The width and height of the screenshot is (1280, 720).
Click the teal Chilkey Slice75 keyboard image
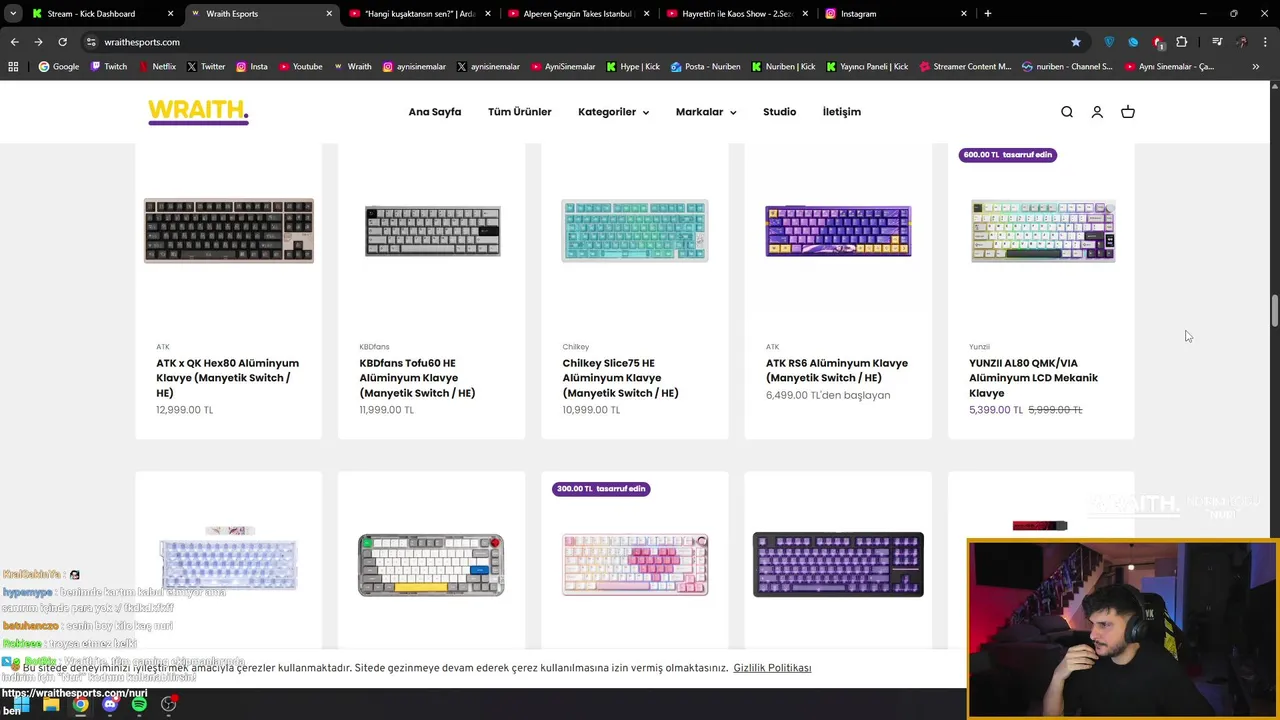coord(635,231)
